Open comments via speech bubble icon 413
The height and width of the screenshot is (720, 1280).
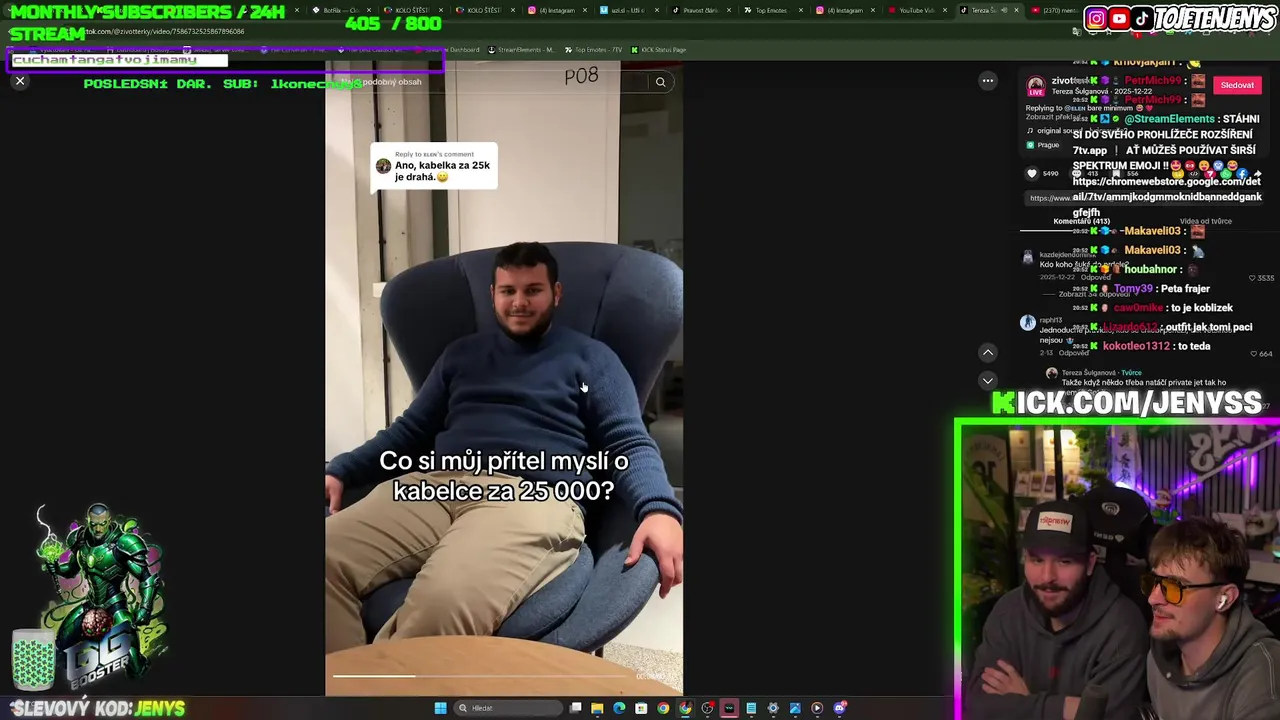pos(1076,173)
